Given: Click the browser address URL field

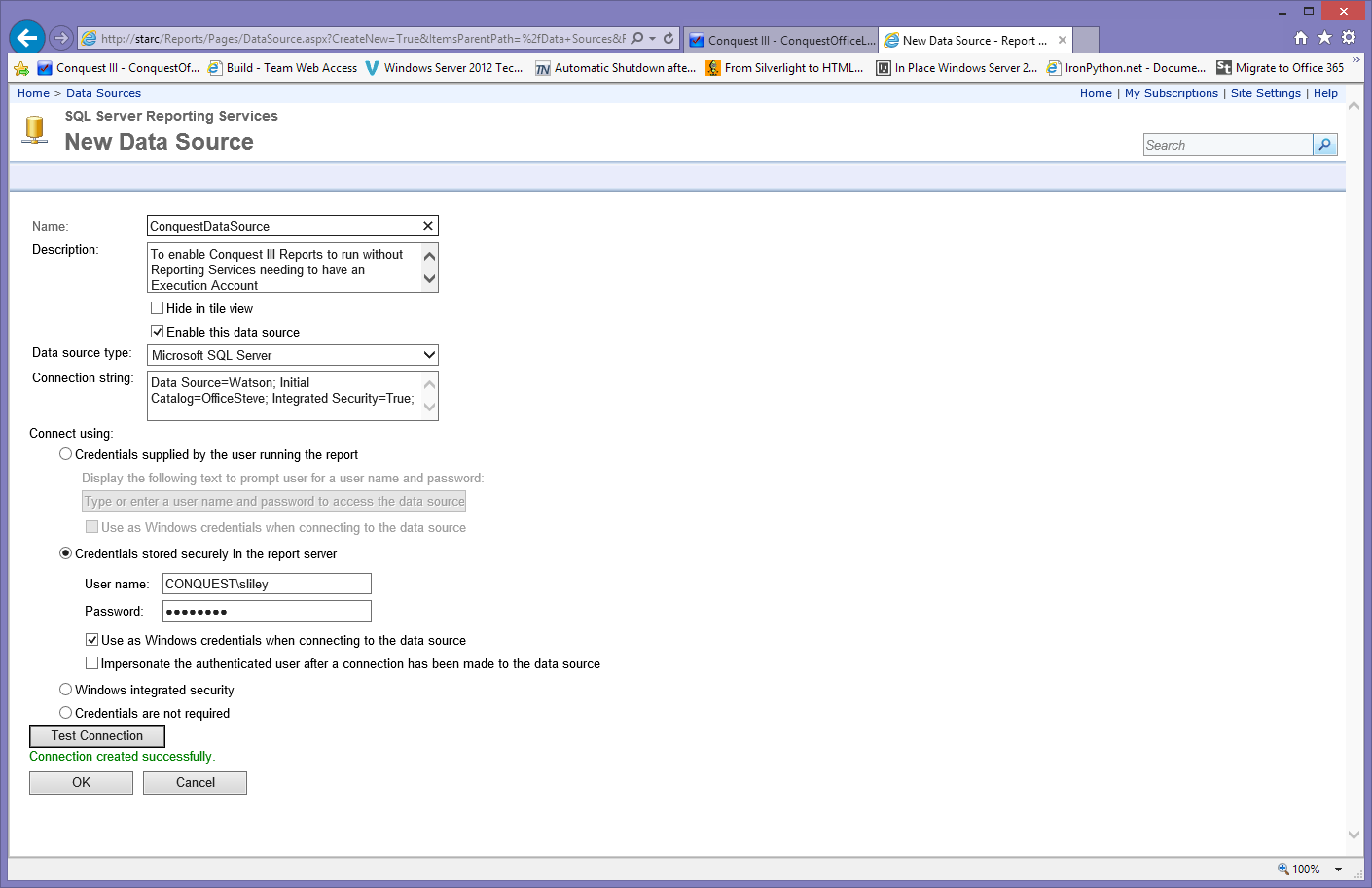Looking at the screenshot, I should pyautogui.click(x=363, y=39).
